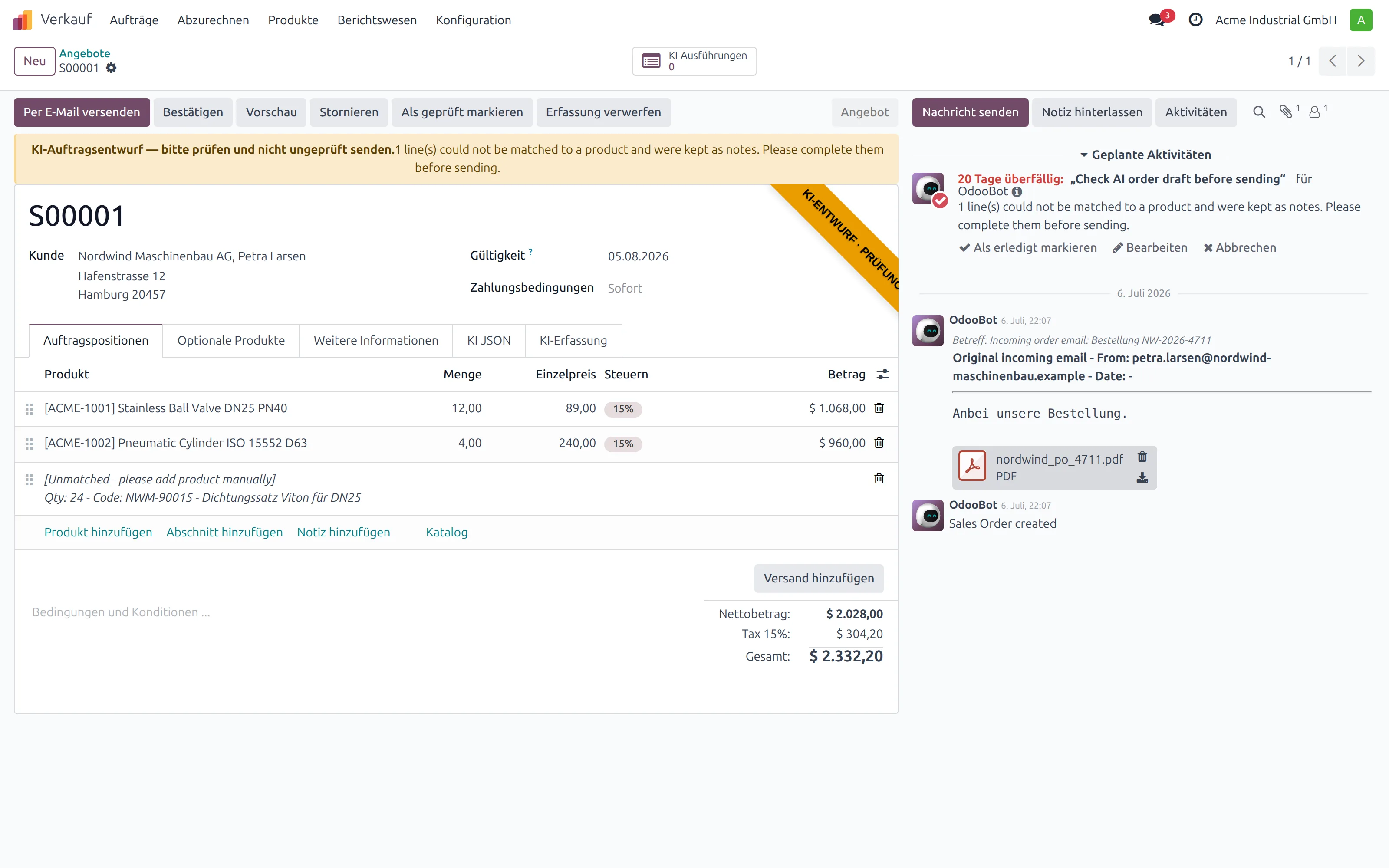1389x868 pixels.
Task: Click Abbrechen on the scheduled activity
Action: (1240, 247)
